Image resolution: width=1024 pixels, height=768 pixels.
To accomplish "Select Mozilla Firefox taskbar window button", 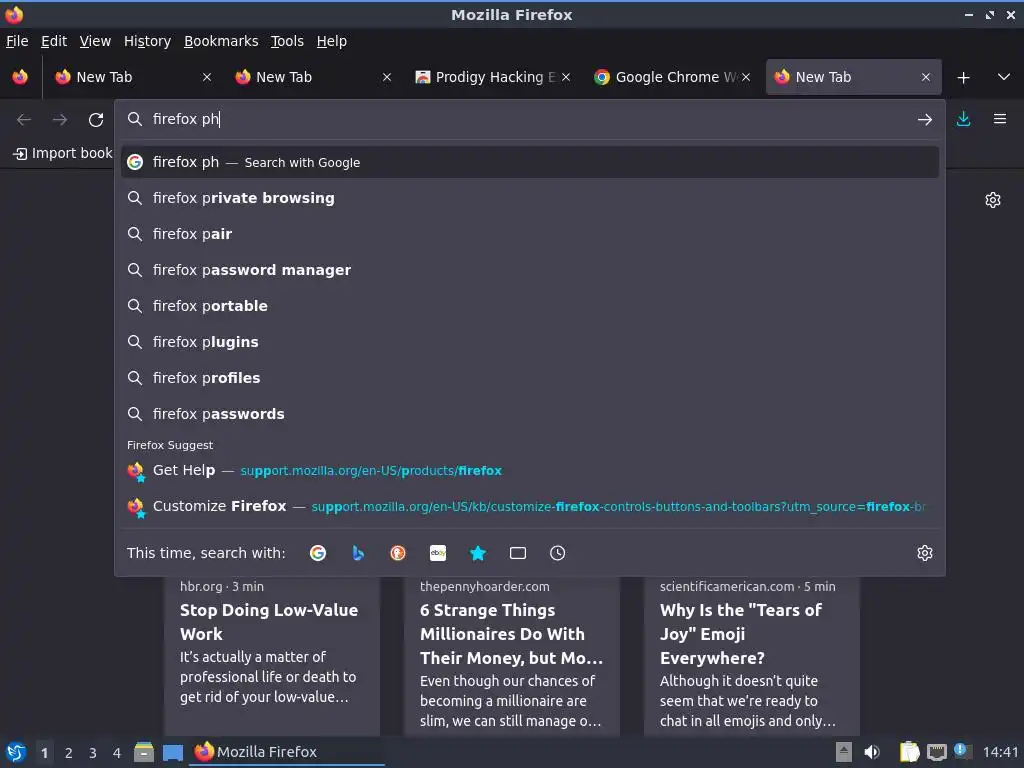I will pos(287,752).
